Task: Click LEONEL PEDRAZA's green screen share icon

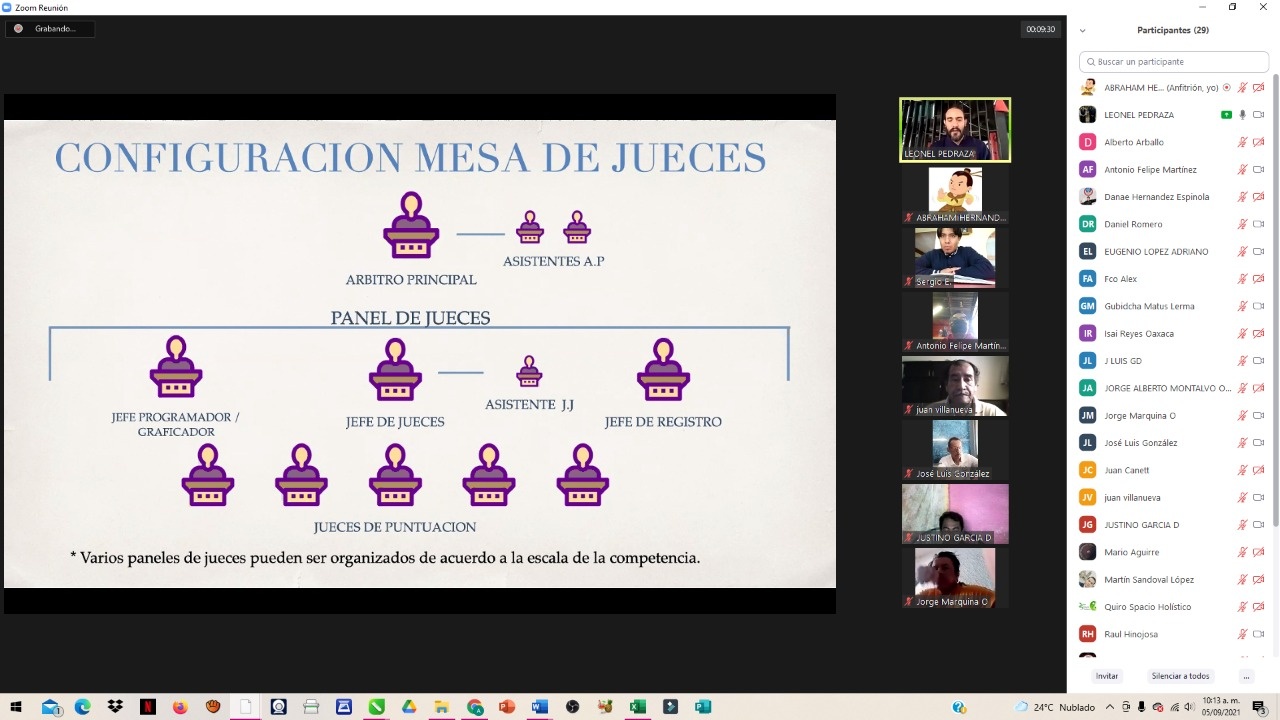Action: coord(1226,115)
